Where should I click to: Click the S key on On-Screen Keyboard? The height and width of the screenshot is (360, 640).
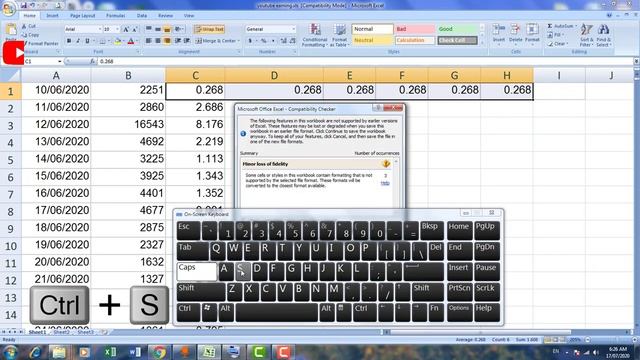(242, 271)
